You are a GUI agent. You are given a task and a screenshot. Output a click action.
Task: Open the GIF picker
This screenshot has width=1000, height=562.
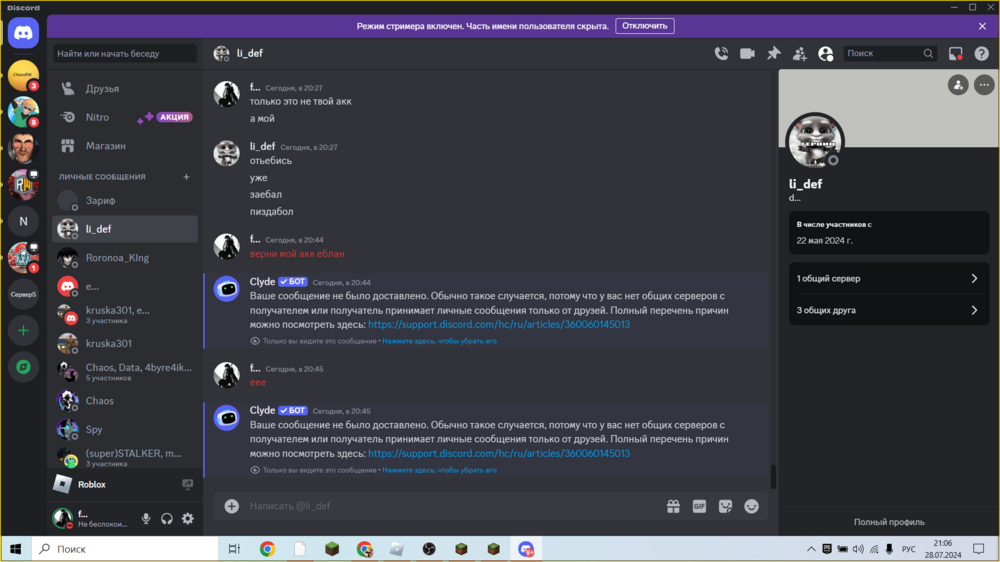point(700,507)
